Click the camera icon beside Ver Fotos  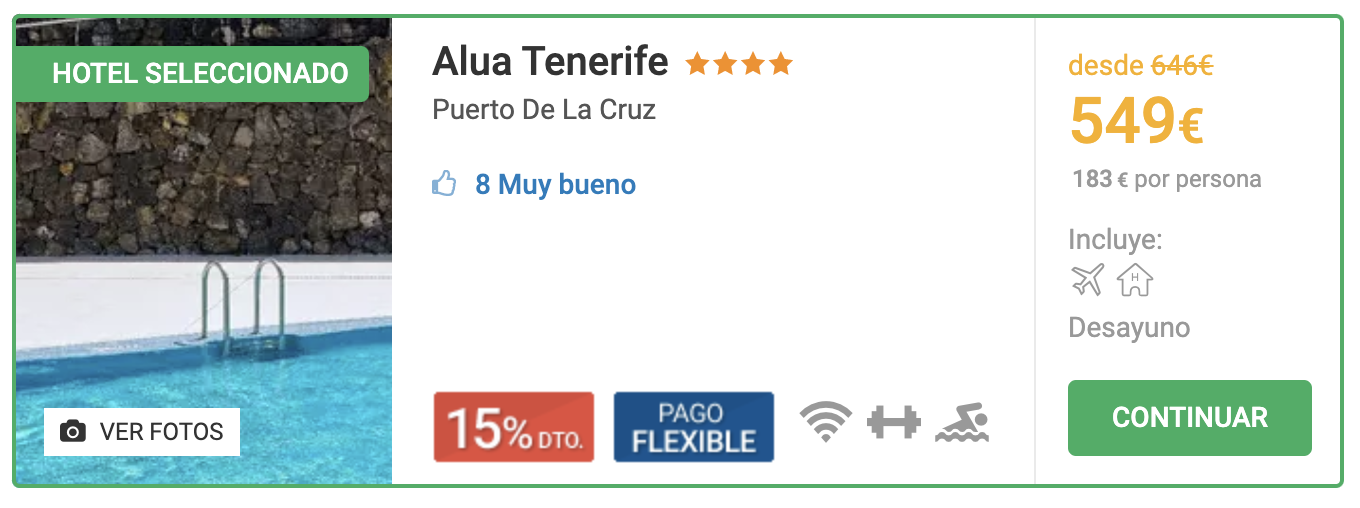[72, 432]
